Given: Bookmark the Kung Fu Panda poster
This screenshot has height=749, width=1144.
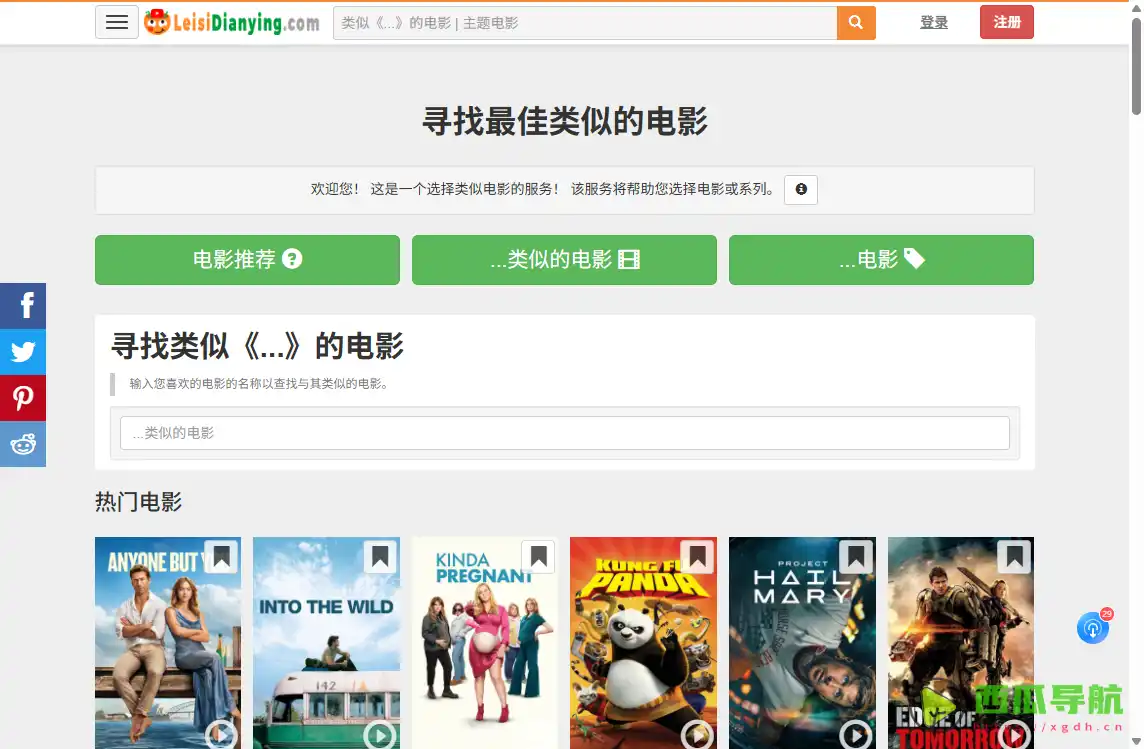Looking at the screenshot, I should [697, 557].
